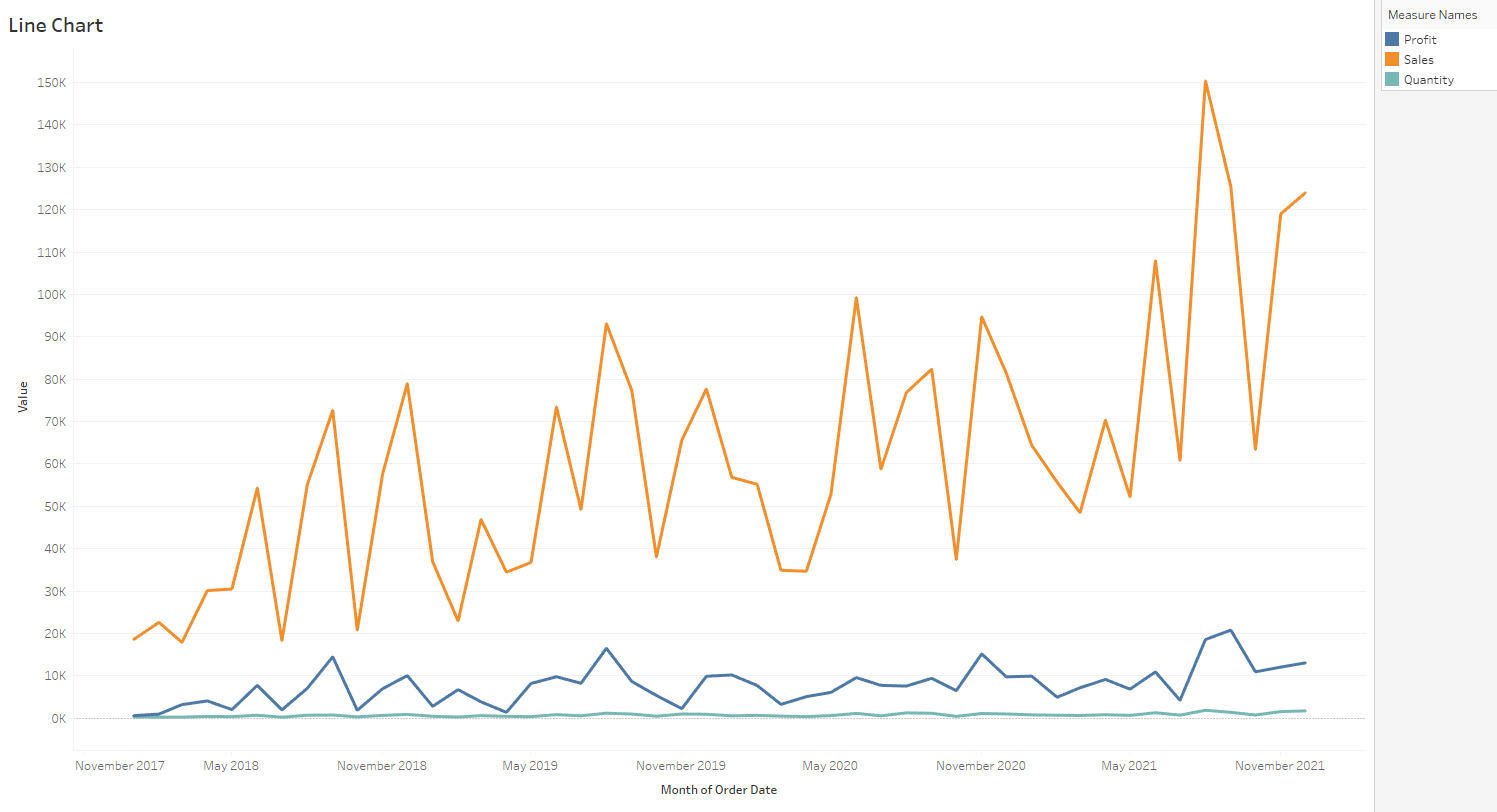Select the Profit label in the legend
Image resolution: width=1497 pixels, height=812 pixels.
pyautogui.click(x=1420, y=40)
